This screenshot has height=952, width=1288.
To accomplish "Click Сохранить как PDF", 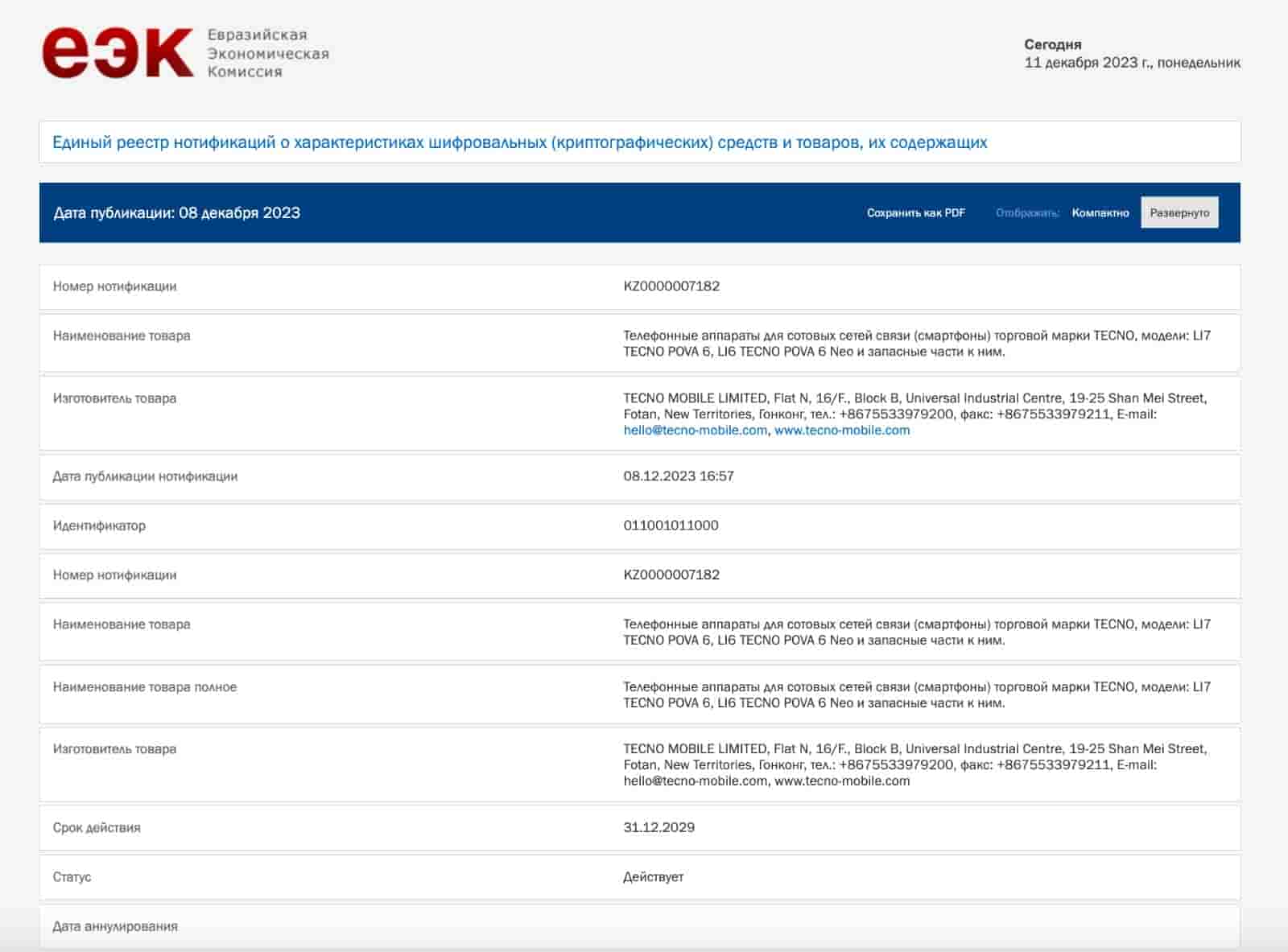I will point(915,213).
